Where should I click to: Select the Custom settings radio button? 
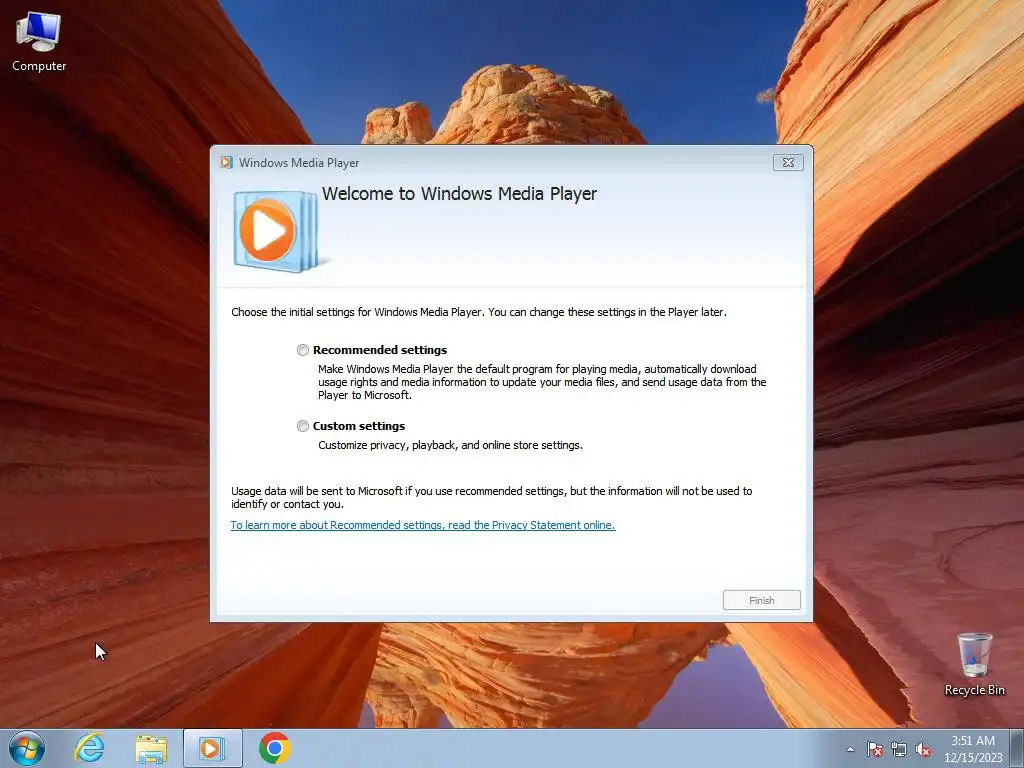(302, 426)
